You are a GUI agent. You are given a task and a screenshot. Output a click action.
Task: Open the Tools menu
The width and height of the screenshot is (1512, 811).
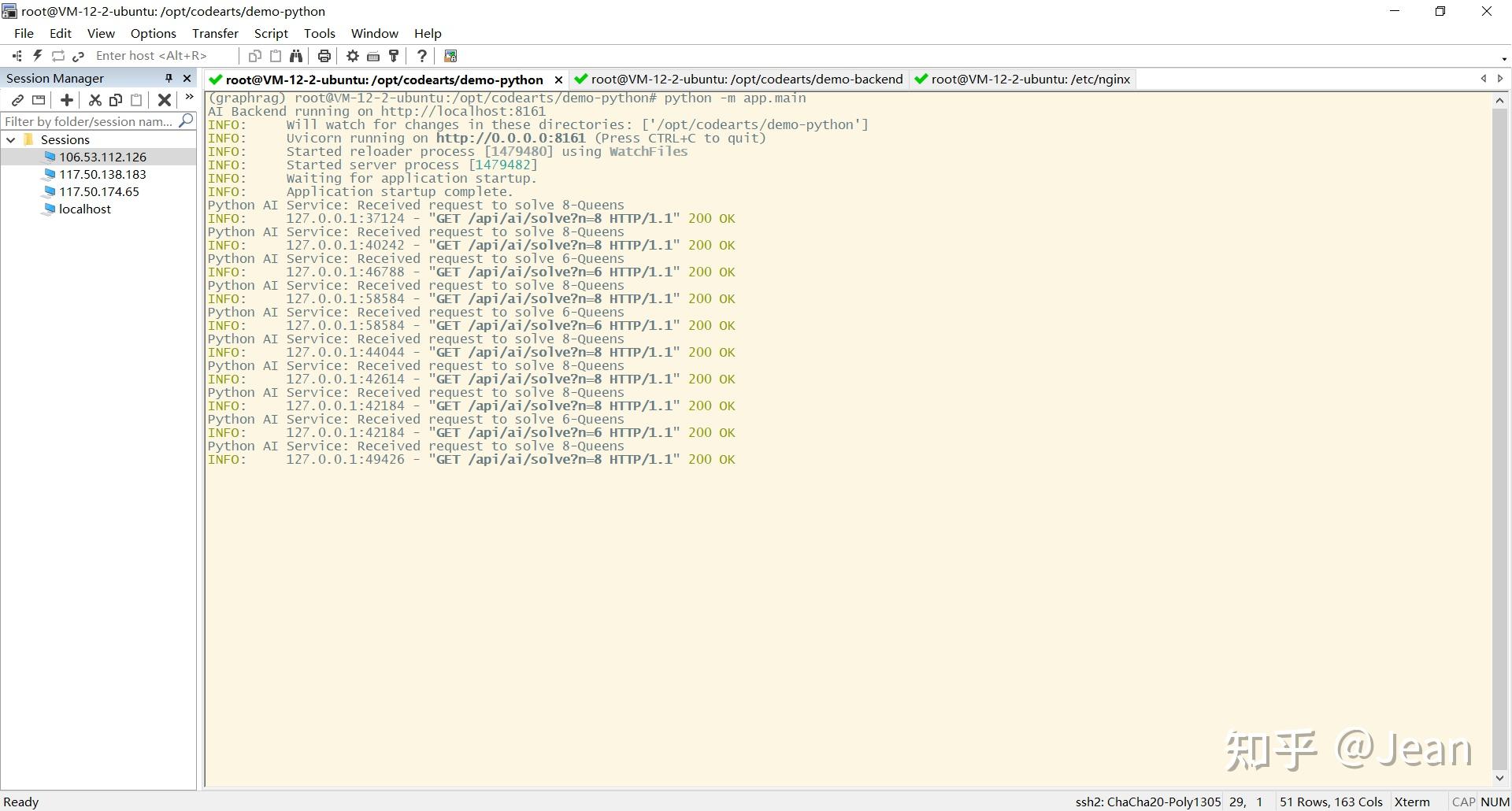point(320,33)
